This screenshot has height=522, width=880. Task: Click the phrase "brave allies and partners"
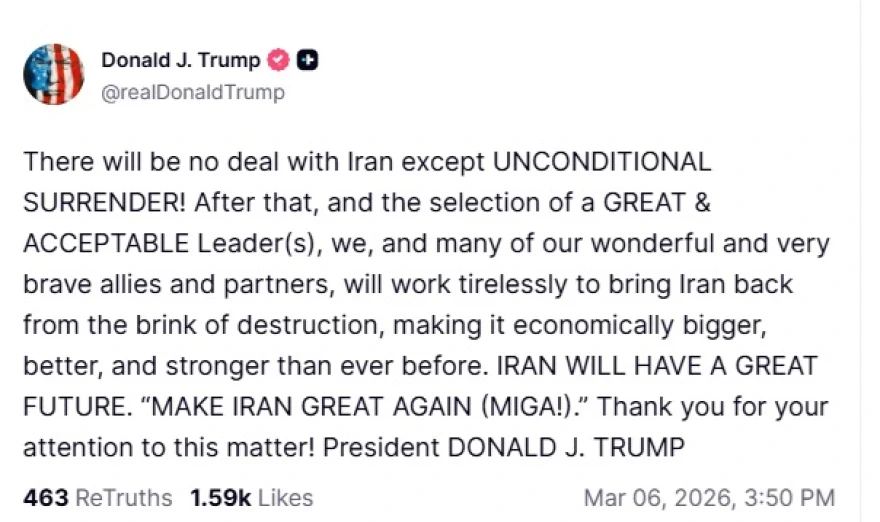pyautogui.click(x=177, y=284)
